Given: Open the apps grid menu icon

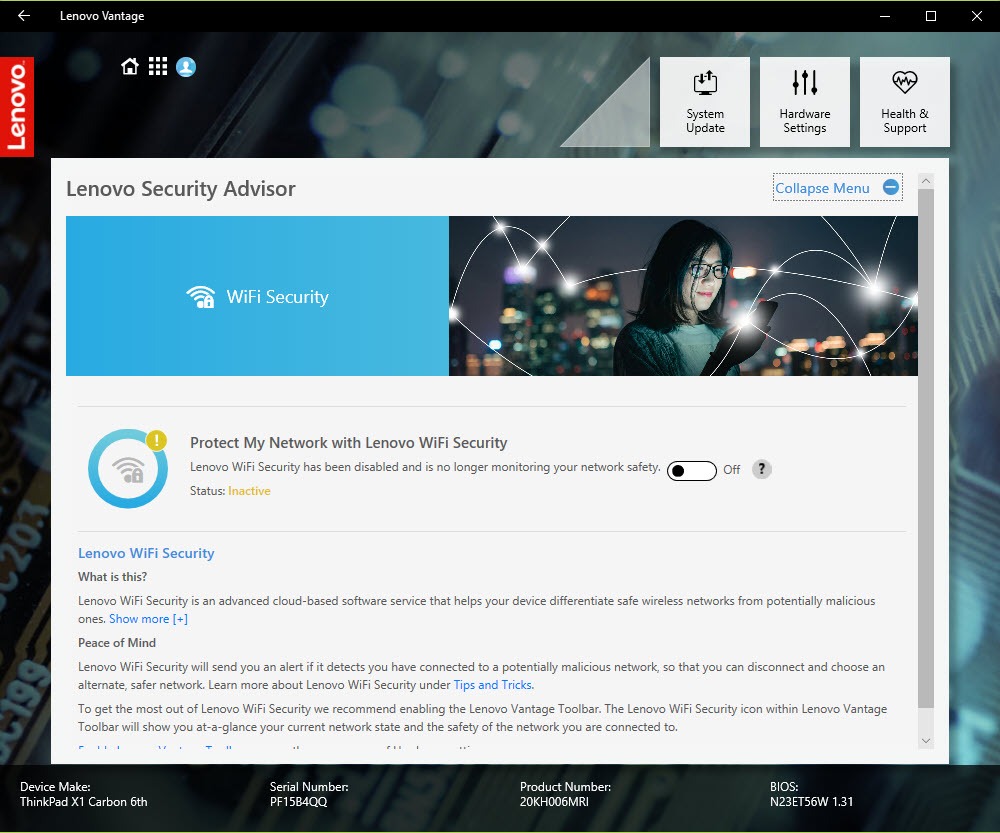Looking at the screenshot, I should coord(158,66).
